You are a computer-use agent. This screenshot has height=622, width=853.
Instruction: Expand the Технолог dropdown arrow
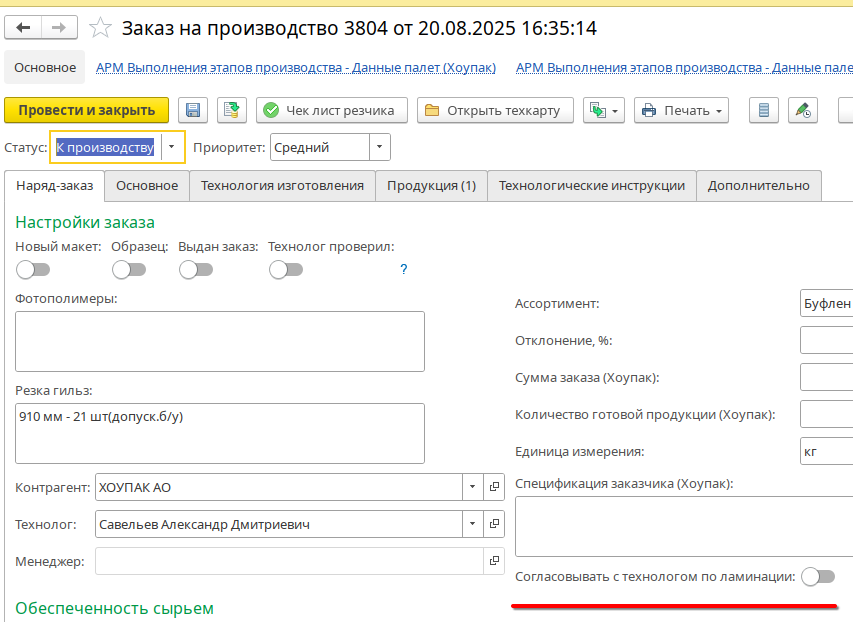[471, 524]
